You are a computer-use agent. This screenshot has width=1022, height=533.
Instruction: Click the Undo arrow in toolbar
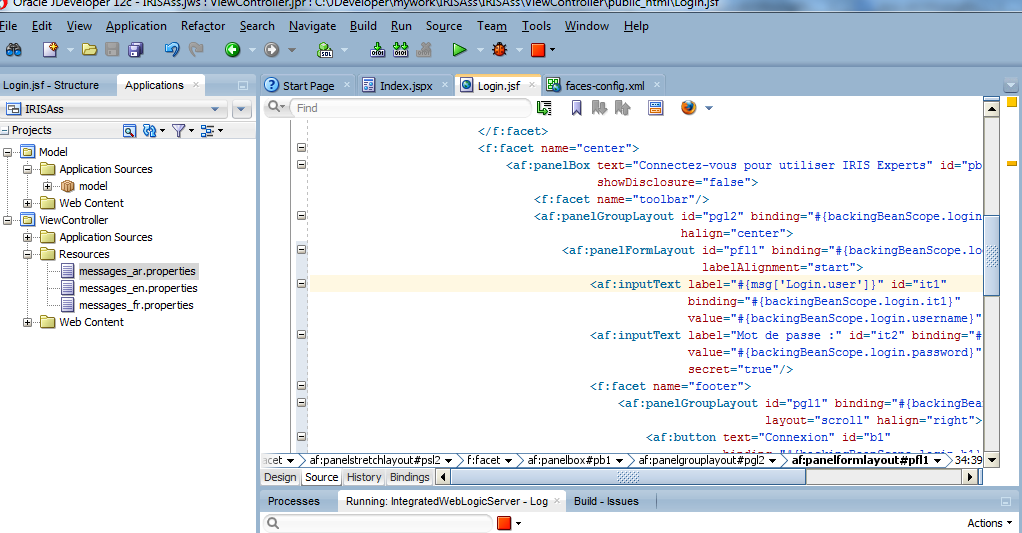pos(172,49)
